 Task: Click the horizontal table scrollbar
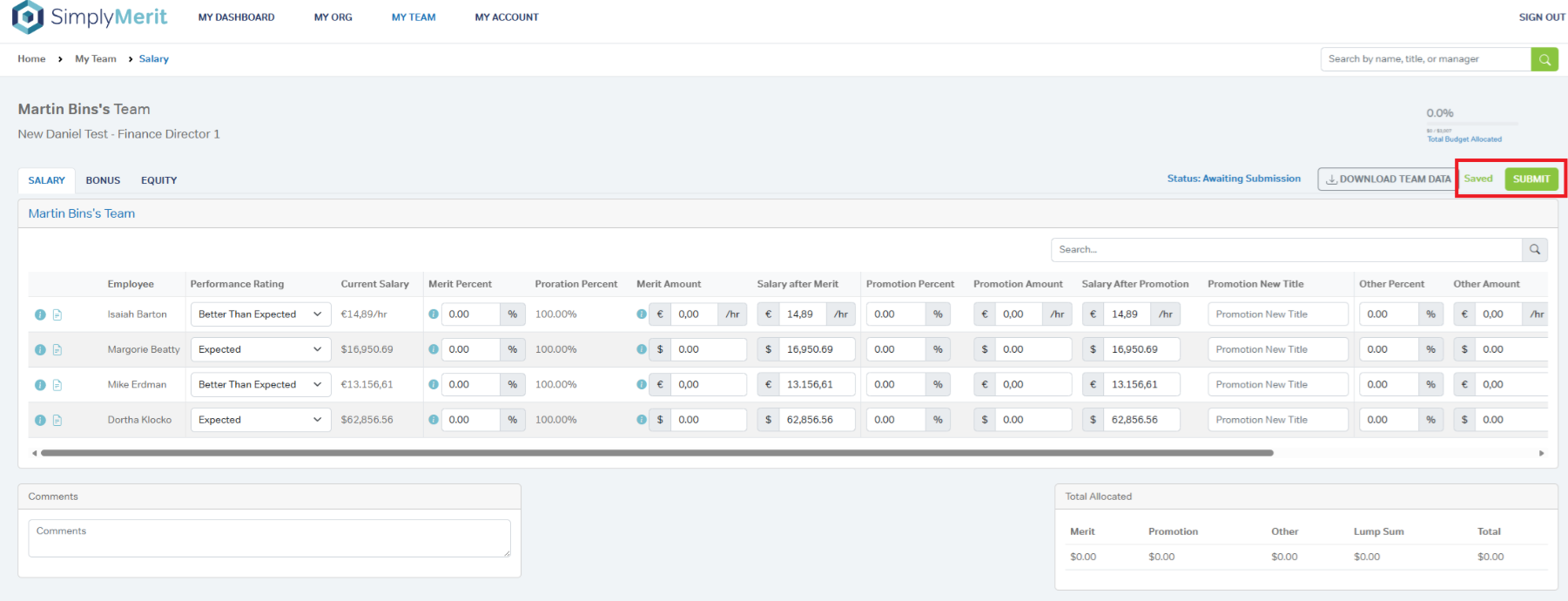pos(656,453)
